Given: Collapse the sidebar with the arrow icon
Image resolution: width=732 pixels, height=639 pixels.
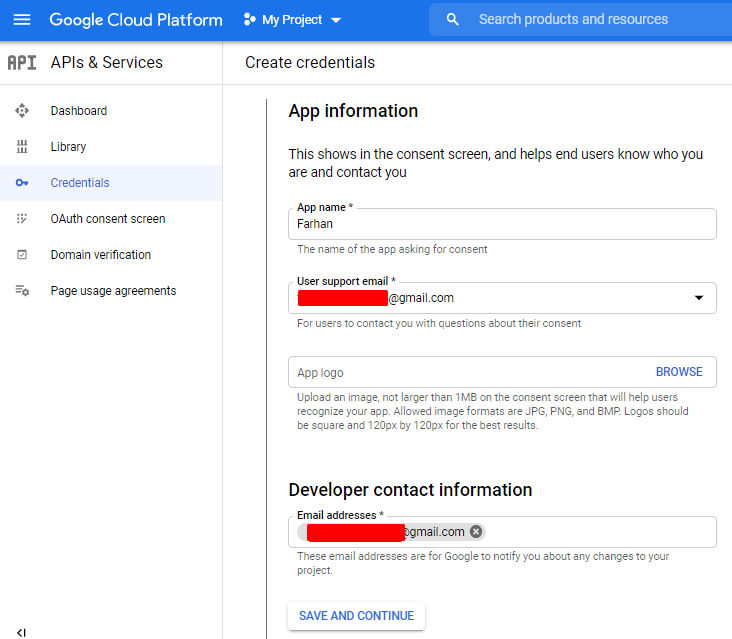Looking at the screenshot, I should tap(21, 632).
